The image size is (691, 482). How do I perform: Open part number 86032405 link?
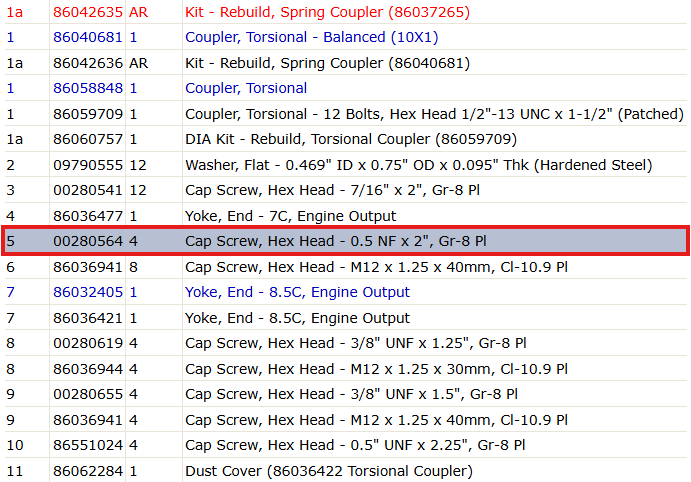(88, 293)
